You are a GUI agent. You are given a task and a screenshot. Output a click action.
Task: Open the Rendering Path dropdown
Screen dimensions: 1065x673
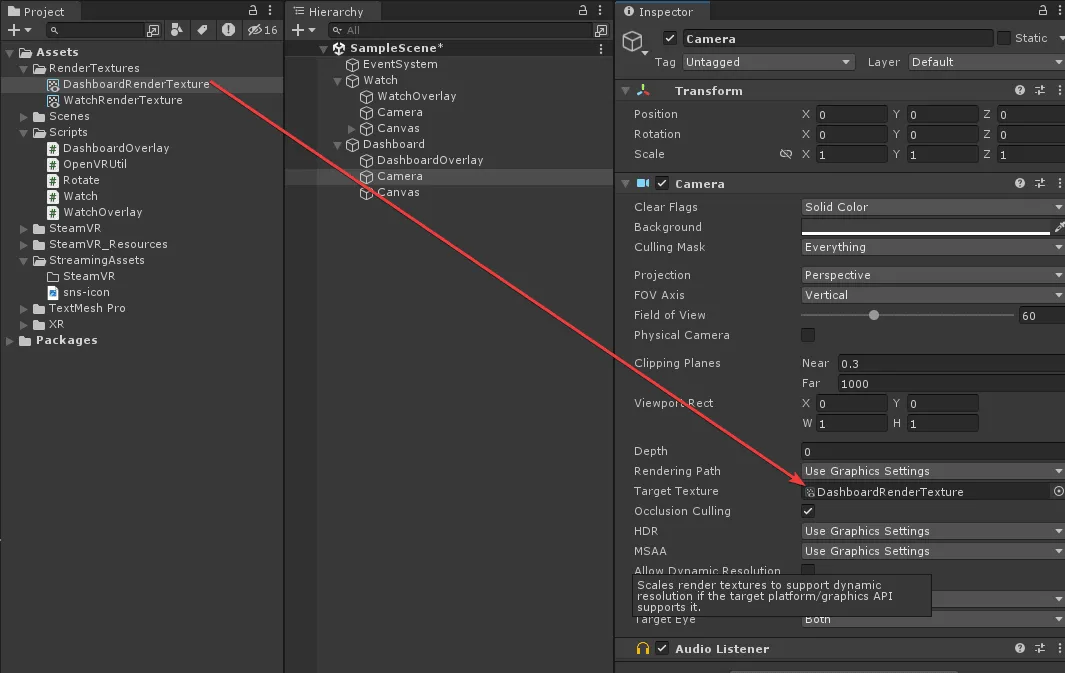click(x=933, y=471)
